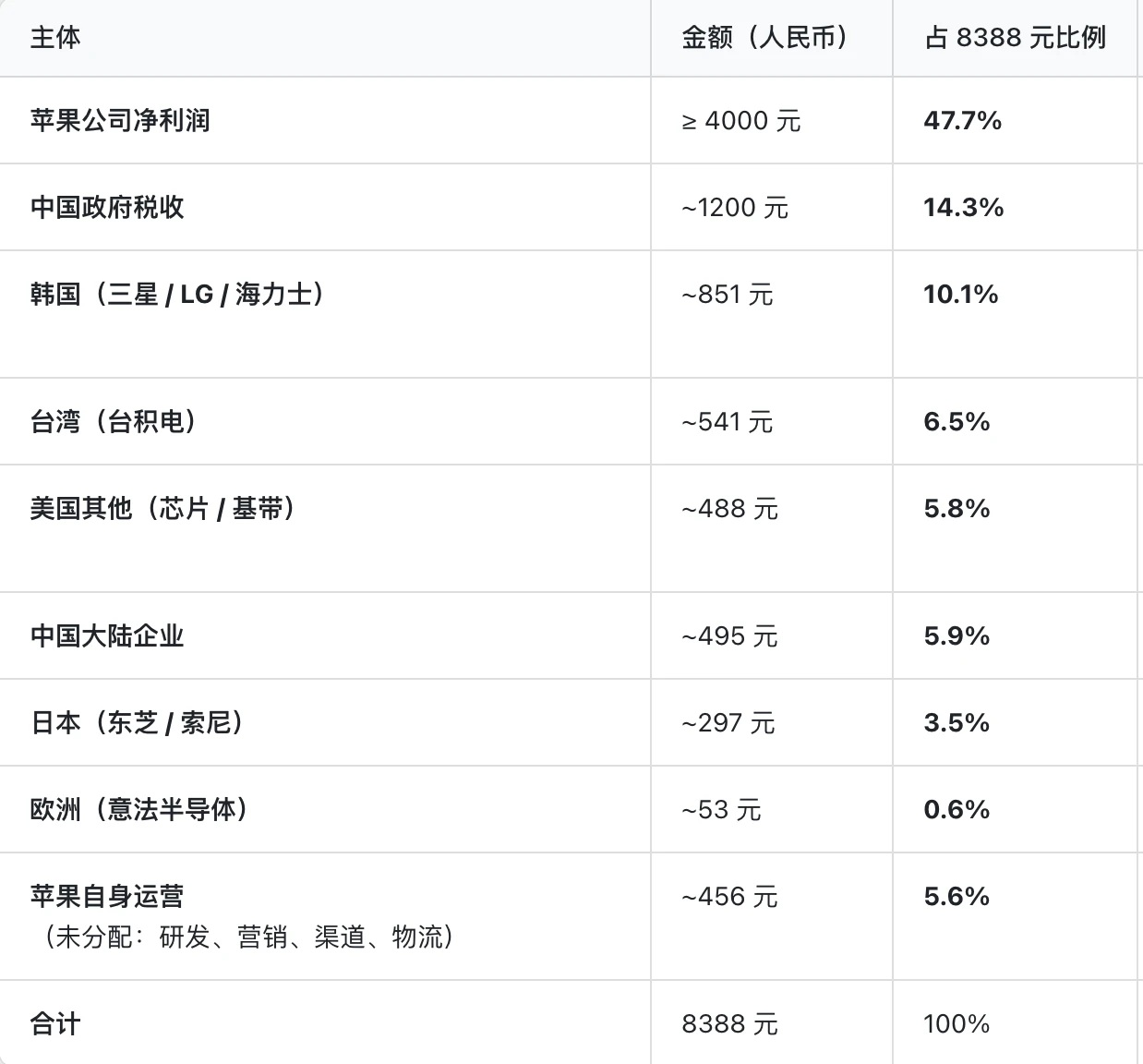Select the 欧洲（意法半导体）row label
This screenshot has height=1064, width=1143.
click(x=139, y=810)
